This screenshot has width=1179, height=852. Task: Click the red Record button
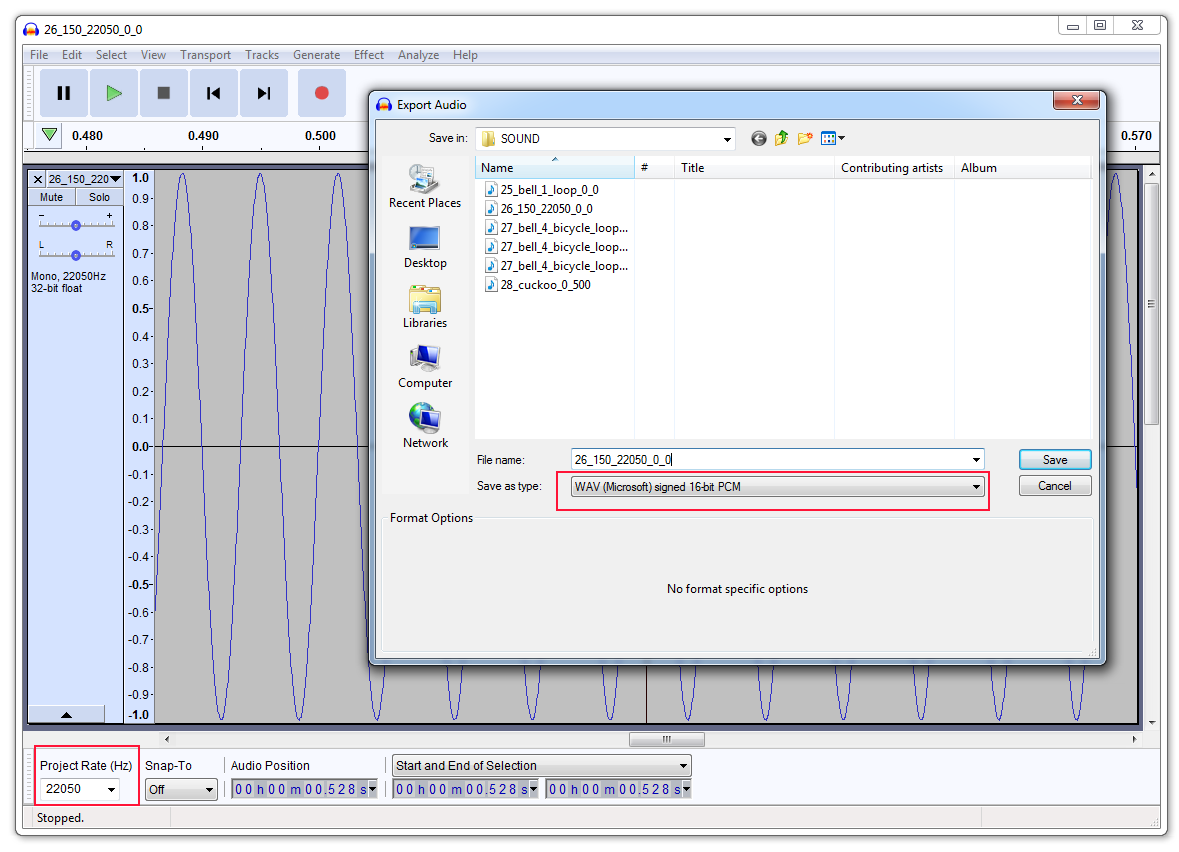322,93
